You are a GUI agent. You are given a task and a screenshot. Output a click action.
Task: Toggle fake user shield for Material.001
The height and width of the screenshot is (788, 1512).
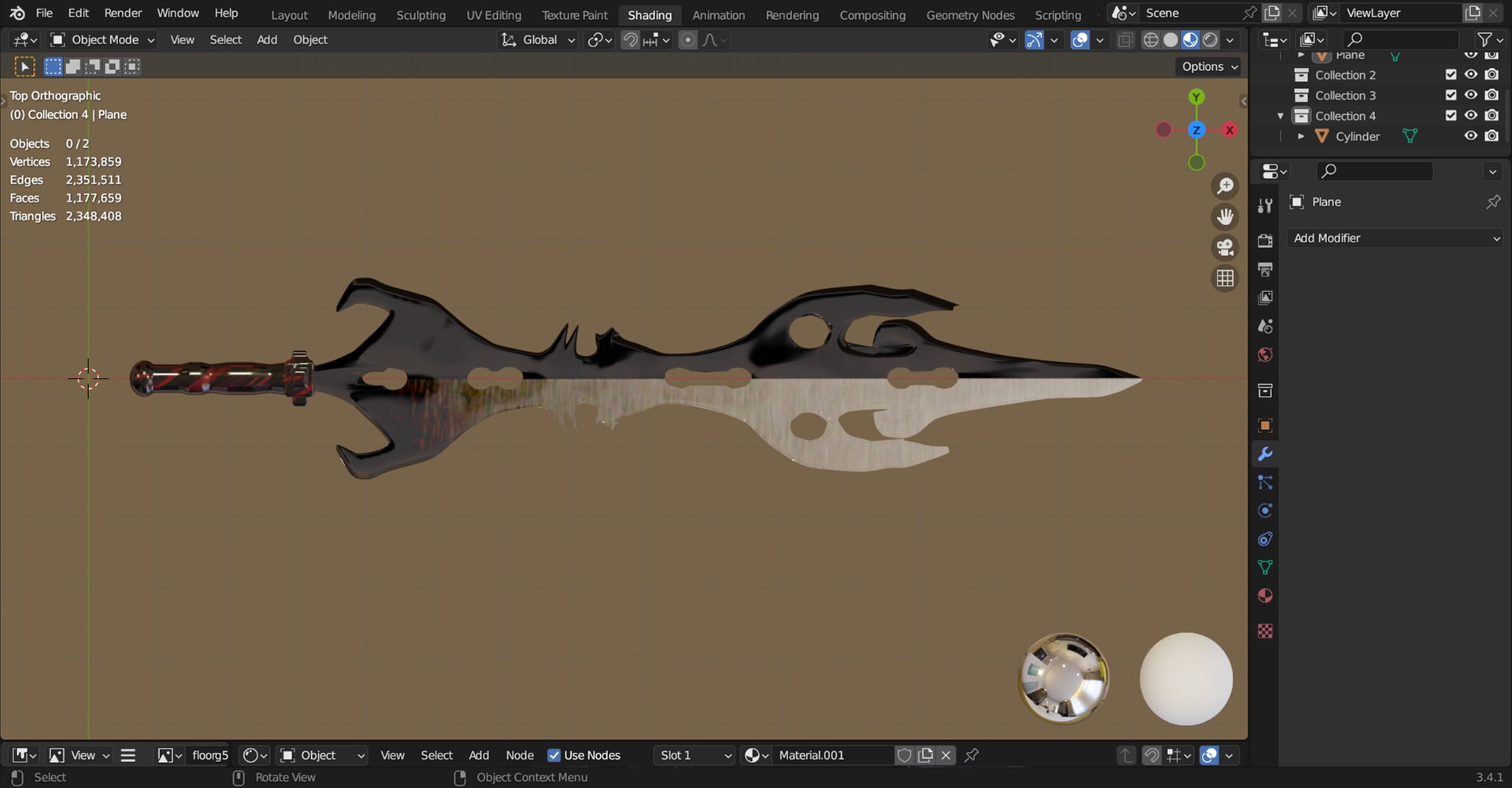click(904, 755)
